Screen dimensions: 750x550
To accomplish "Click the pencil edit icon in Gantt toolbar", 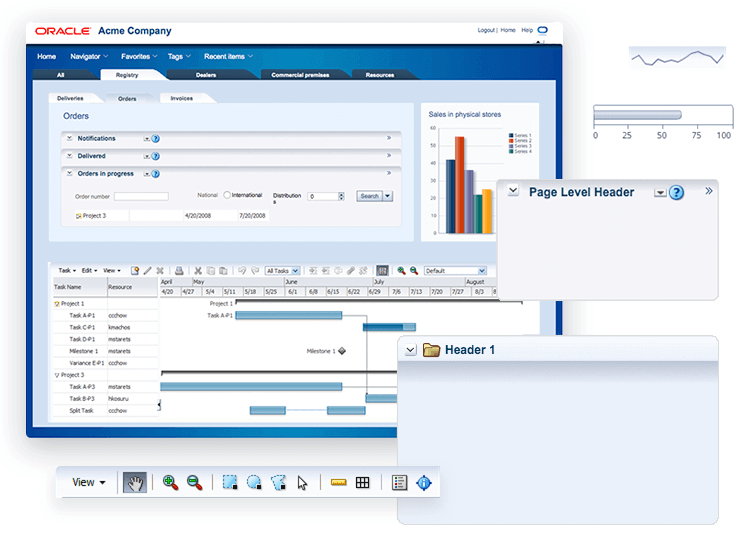I will click(148, 271).
